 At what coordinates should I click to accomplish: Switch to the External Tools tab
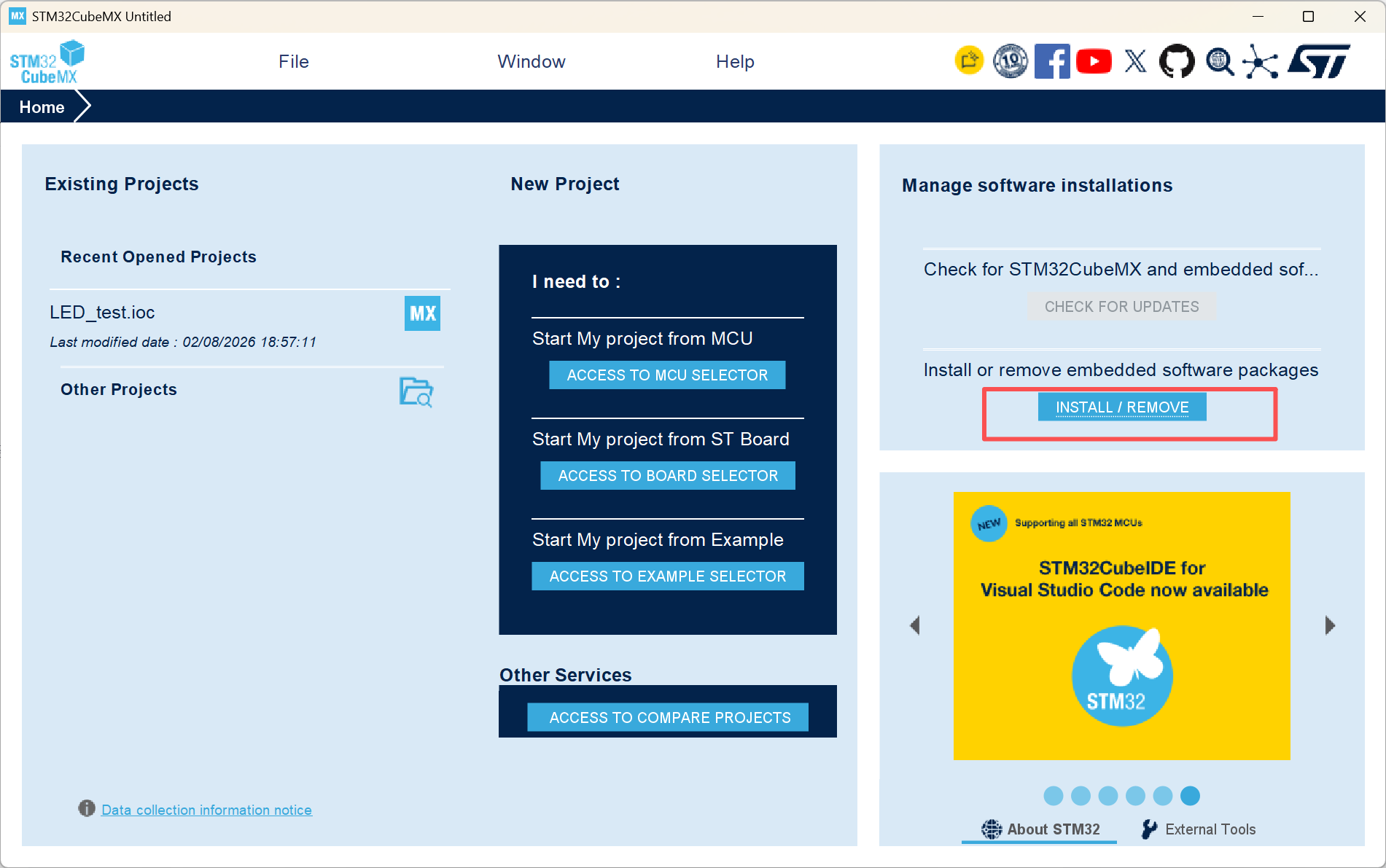1199,829
